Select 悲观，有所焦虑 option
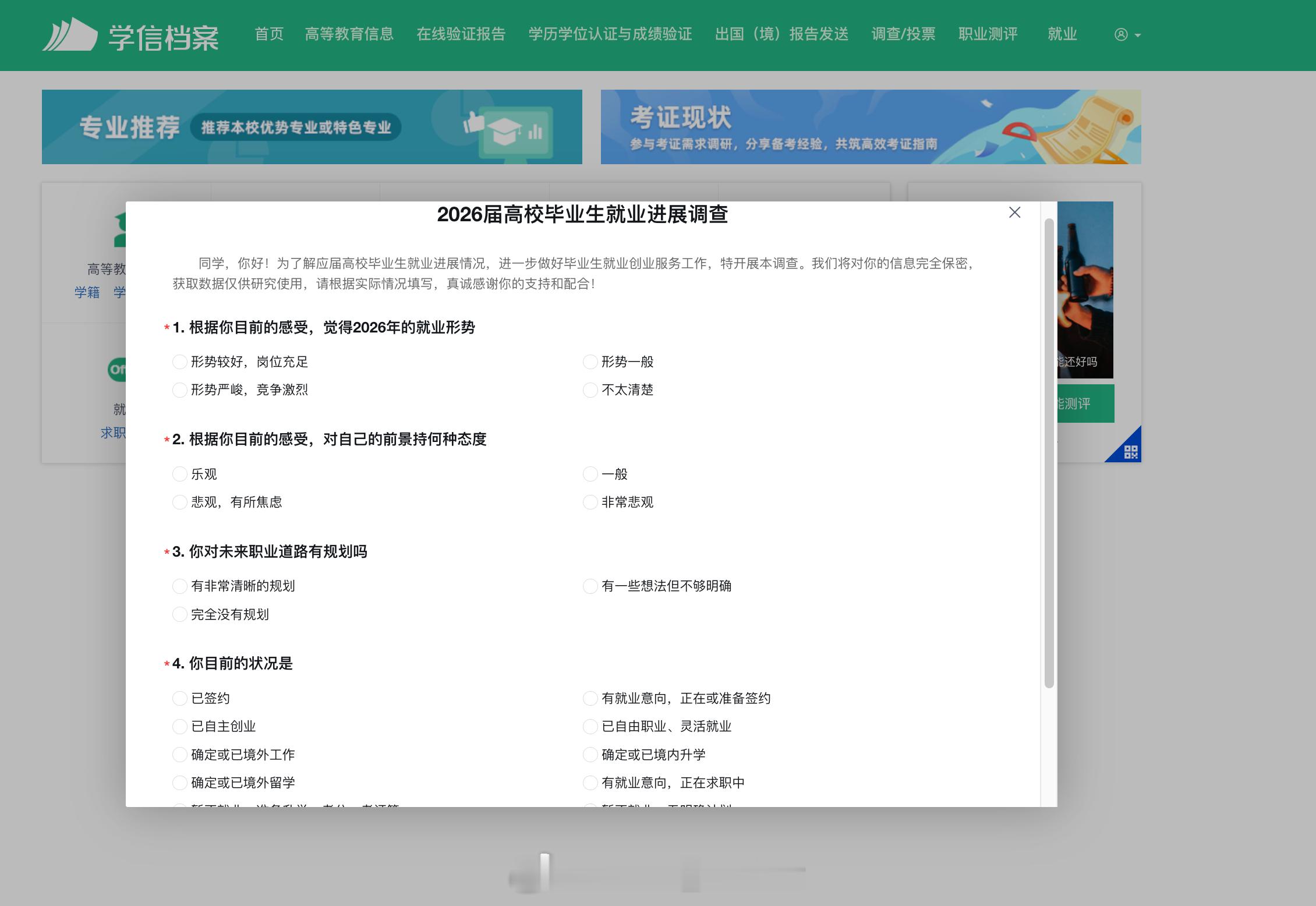 180,502
